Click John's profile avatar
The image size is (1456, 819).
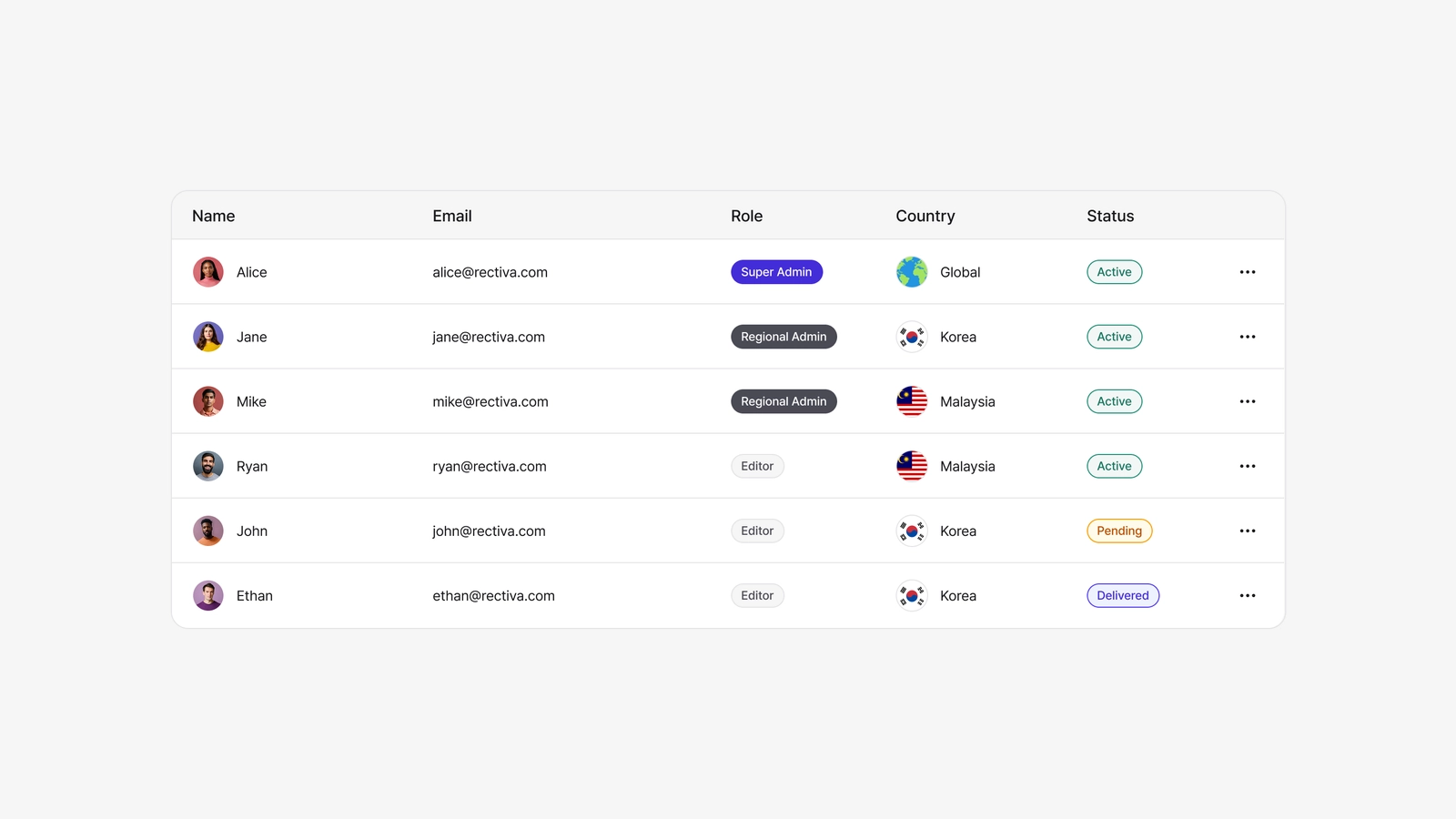[208, 531]
